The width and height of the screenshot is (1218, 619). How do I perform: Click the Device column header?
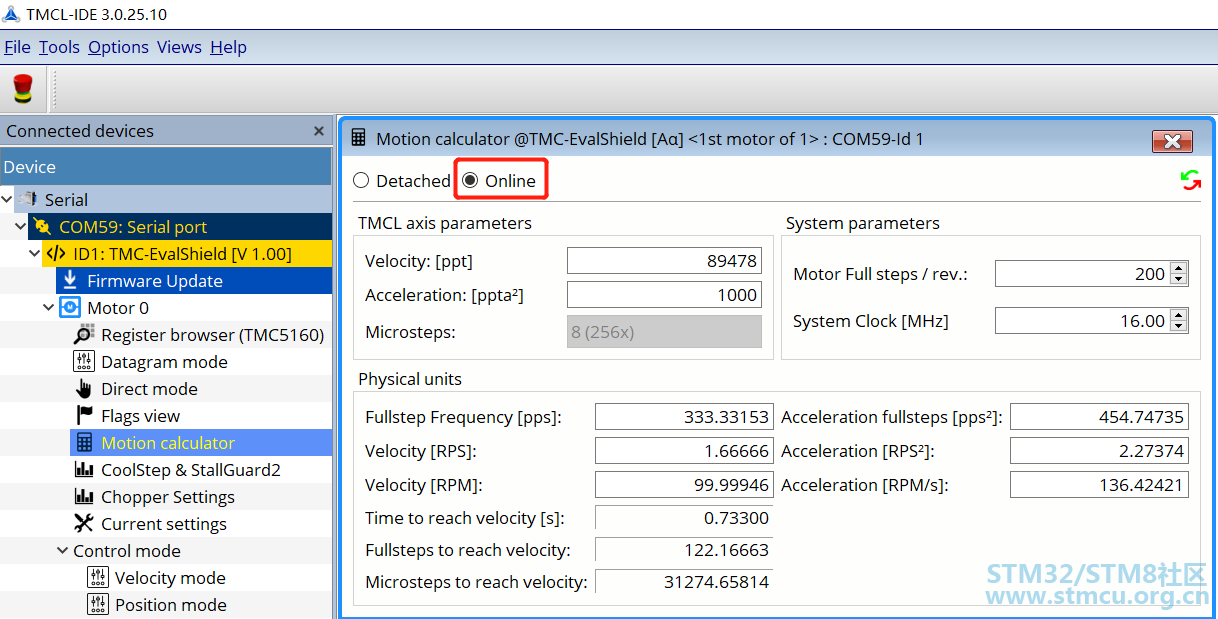(x=165, y=167)
